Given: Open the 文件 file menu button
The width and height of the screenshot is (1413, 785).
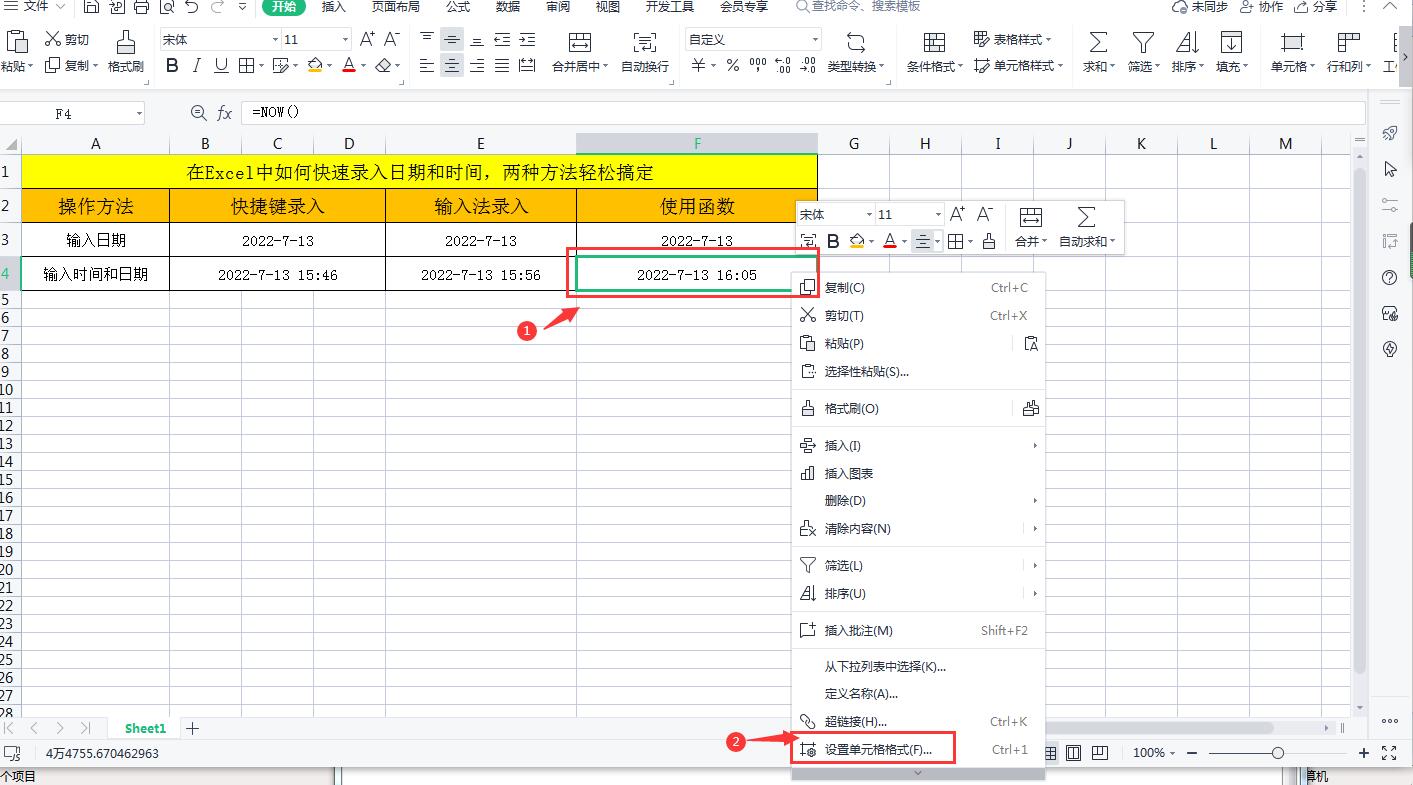Looking at the screenshot, I should [36, 7].
